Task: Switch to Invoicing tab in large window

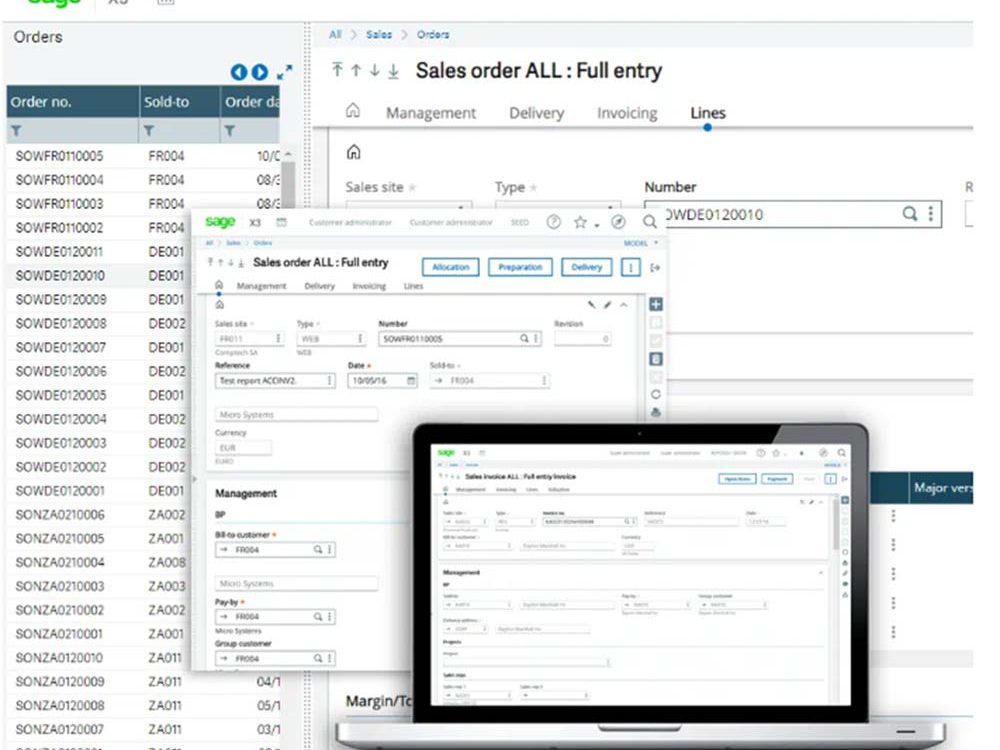Action: tap(627, 113)
